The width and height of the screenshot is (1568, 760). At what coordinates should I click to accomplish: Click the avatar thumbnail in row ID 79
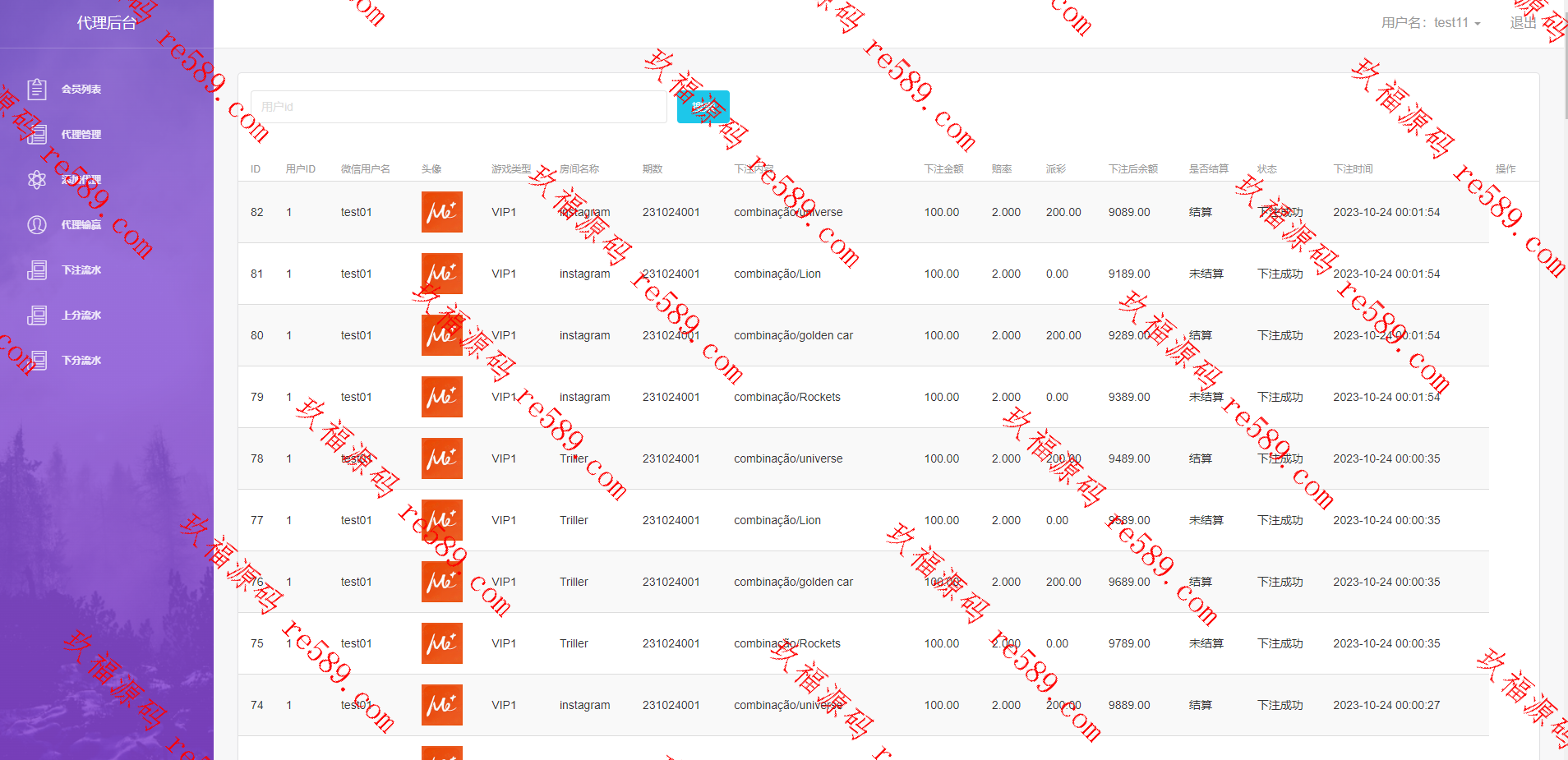coord(442,397)
